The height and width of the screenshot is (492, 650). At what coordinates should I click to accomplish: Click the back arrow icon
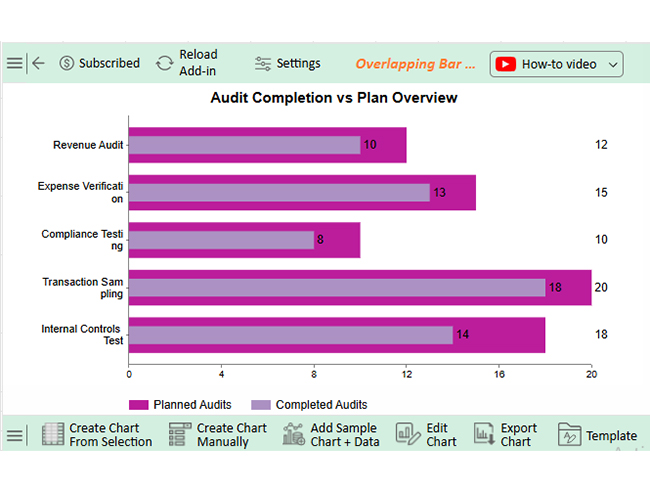(x=39, y=63)
